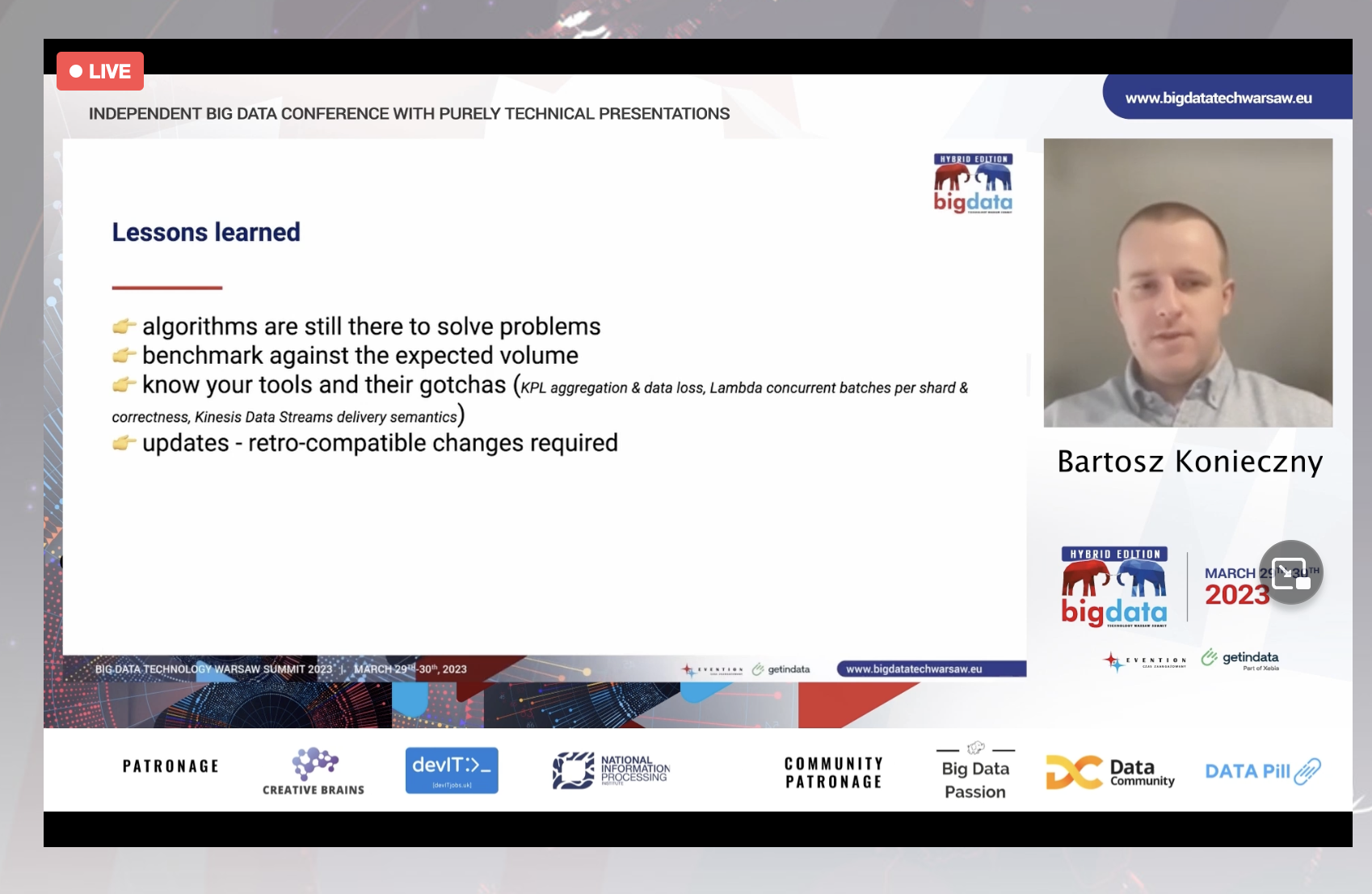Click the getindata logo in slide footer
This screenshot has height=894, width=1372.
tap(781, 669)
